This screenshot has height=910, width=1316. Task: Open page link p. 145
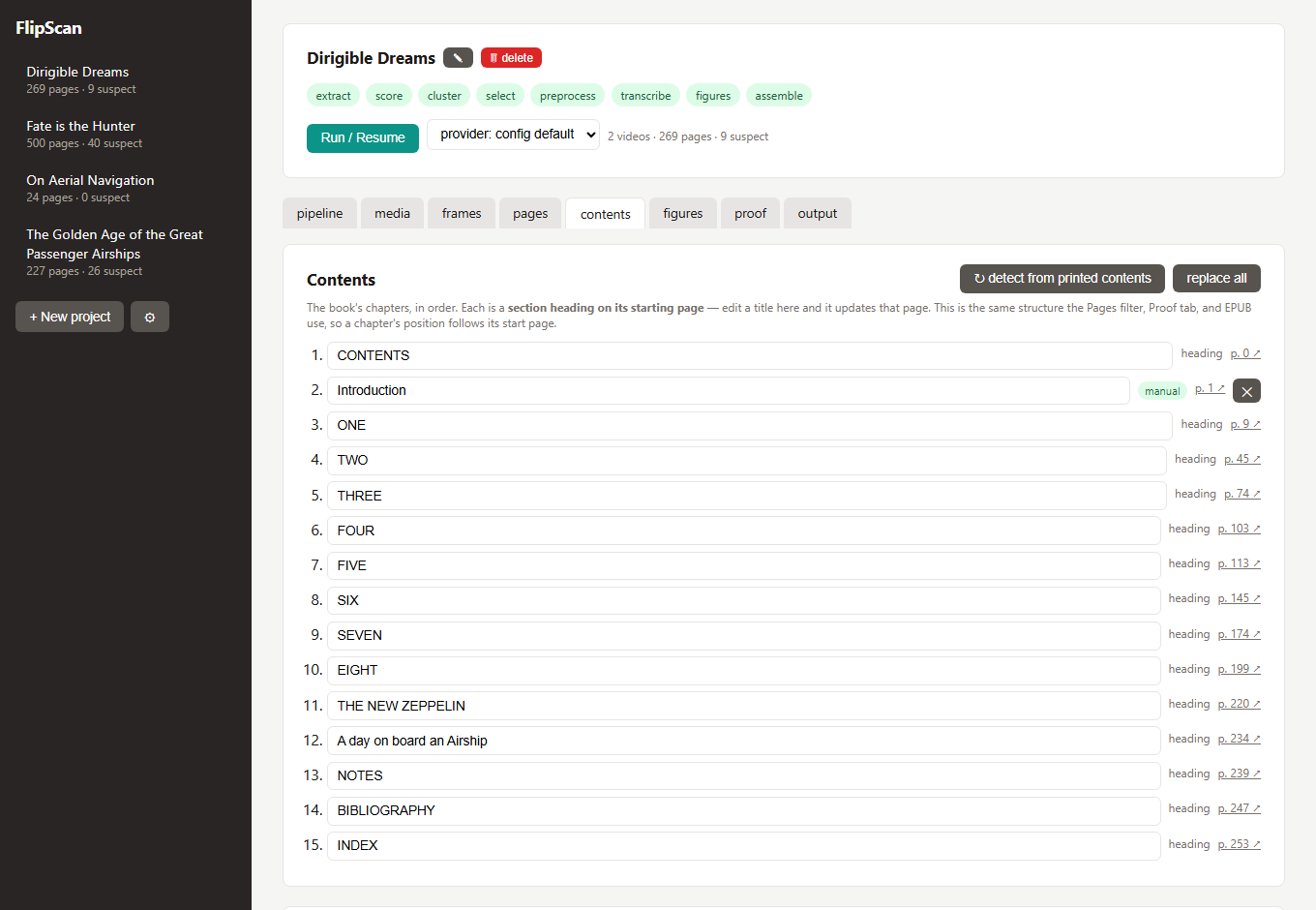(x=1240, y=598)
